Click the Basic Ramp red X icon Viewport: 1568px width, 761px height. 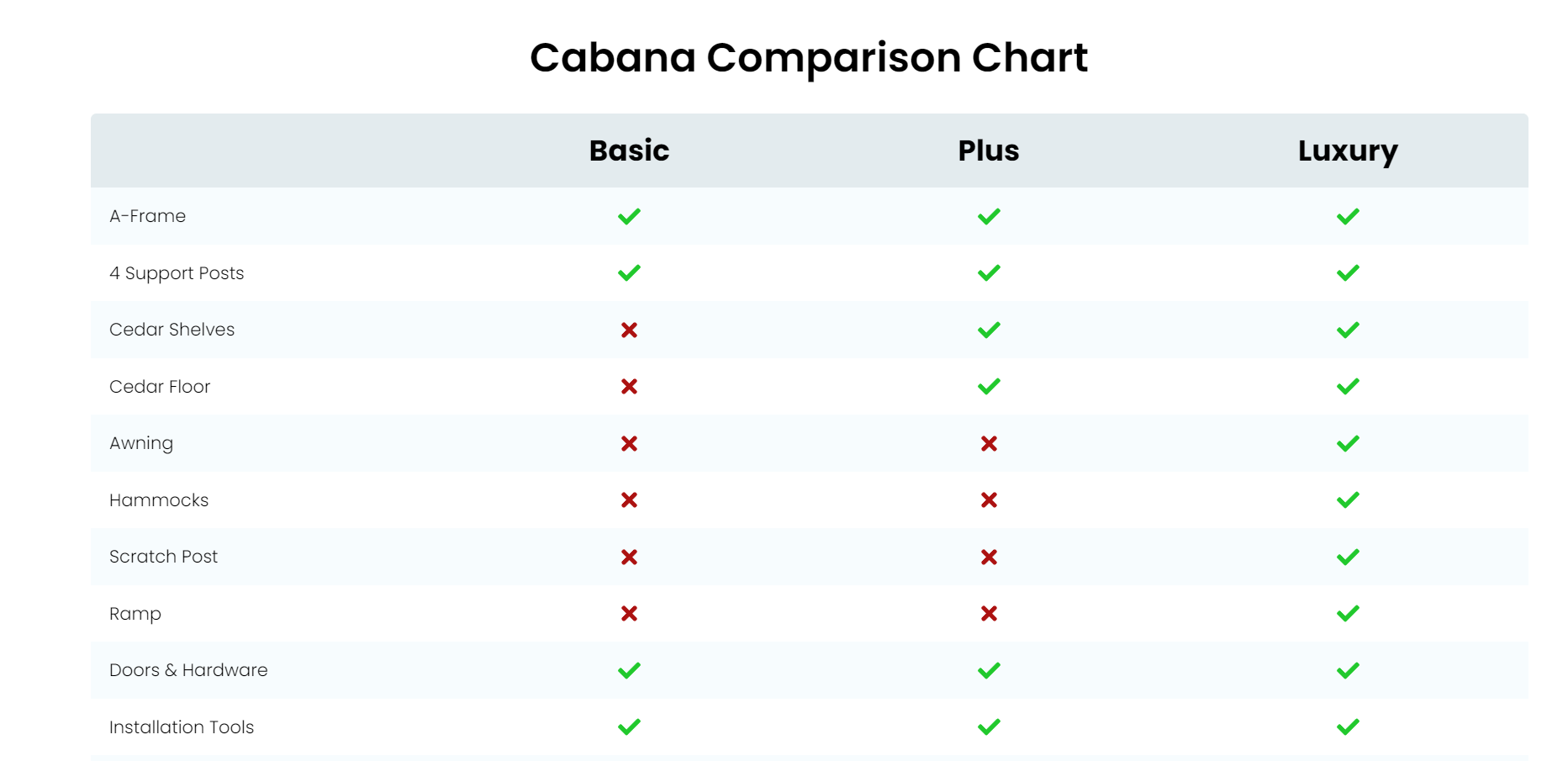point(629,613)
